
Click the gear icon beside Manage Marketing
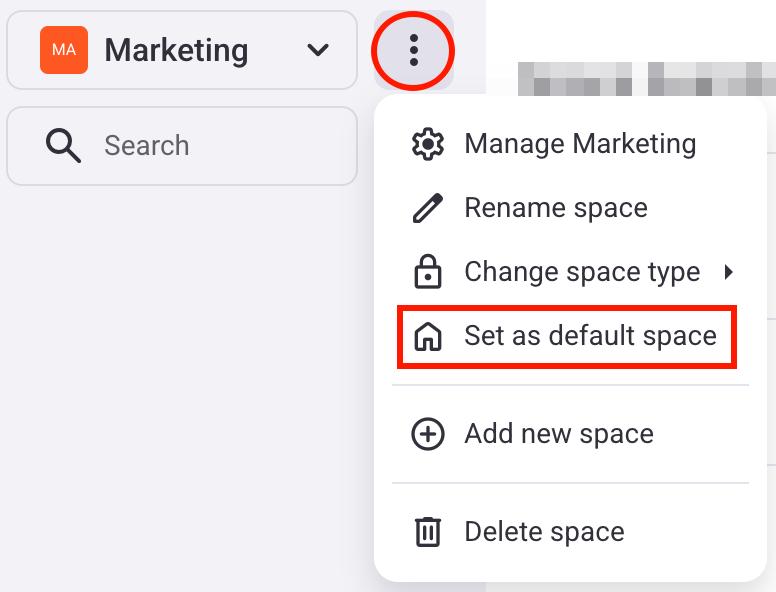(428, 144)
